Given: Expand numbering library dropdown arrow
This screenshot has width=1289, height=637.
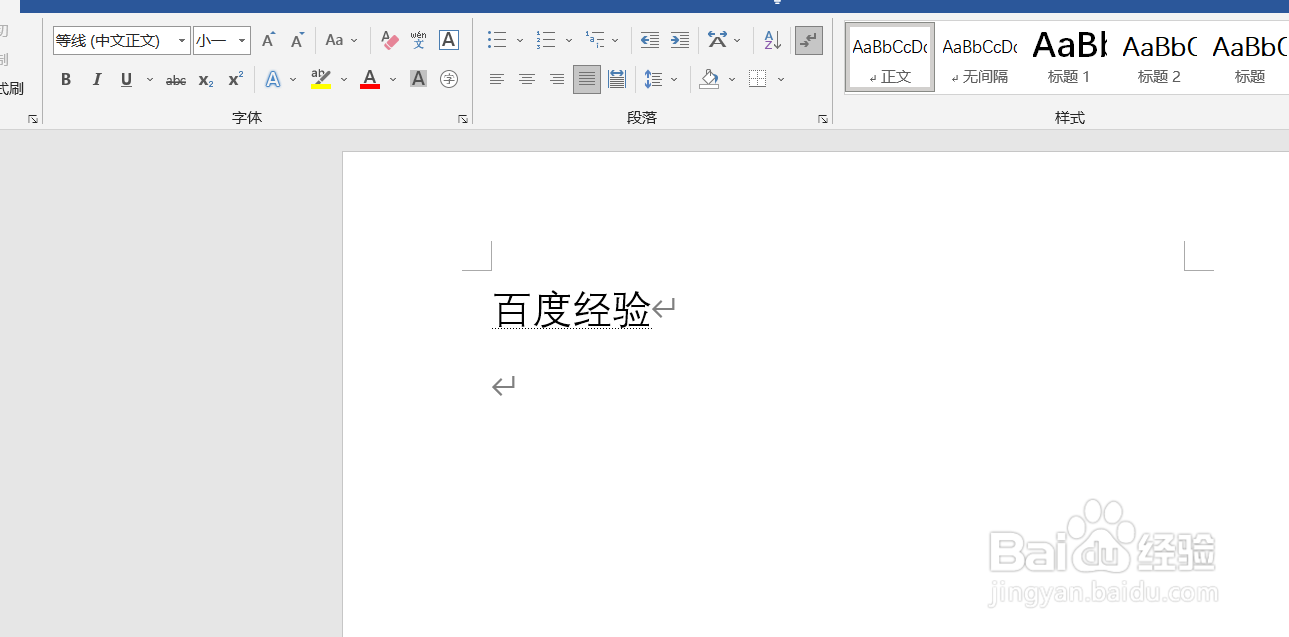Looking at the screenshot, I should (569, 40).
